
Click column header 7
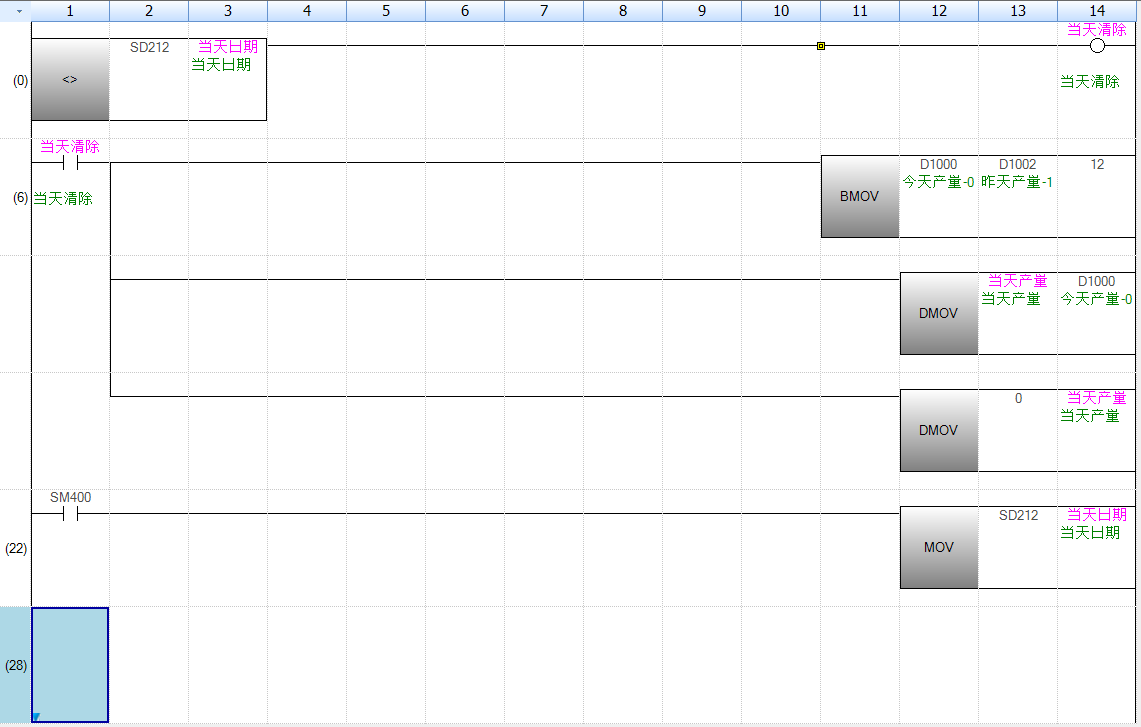543,11
